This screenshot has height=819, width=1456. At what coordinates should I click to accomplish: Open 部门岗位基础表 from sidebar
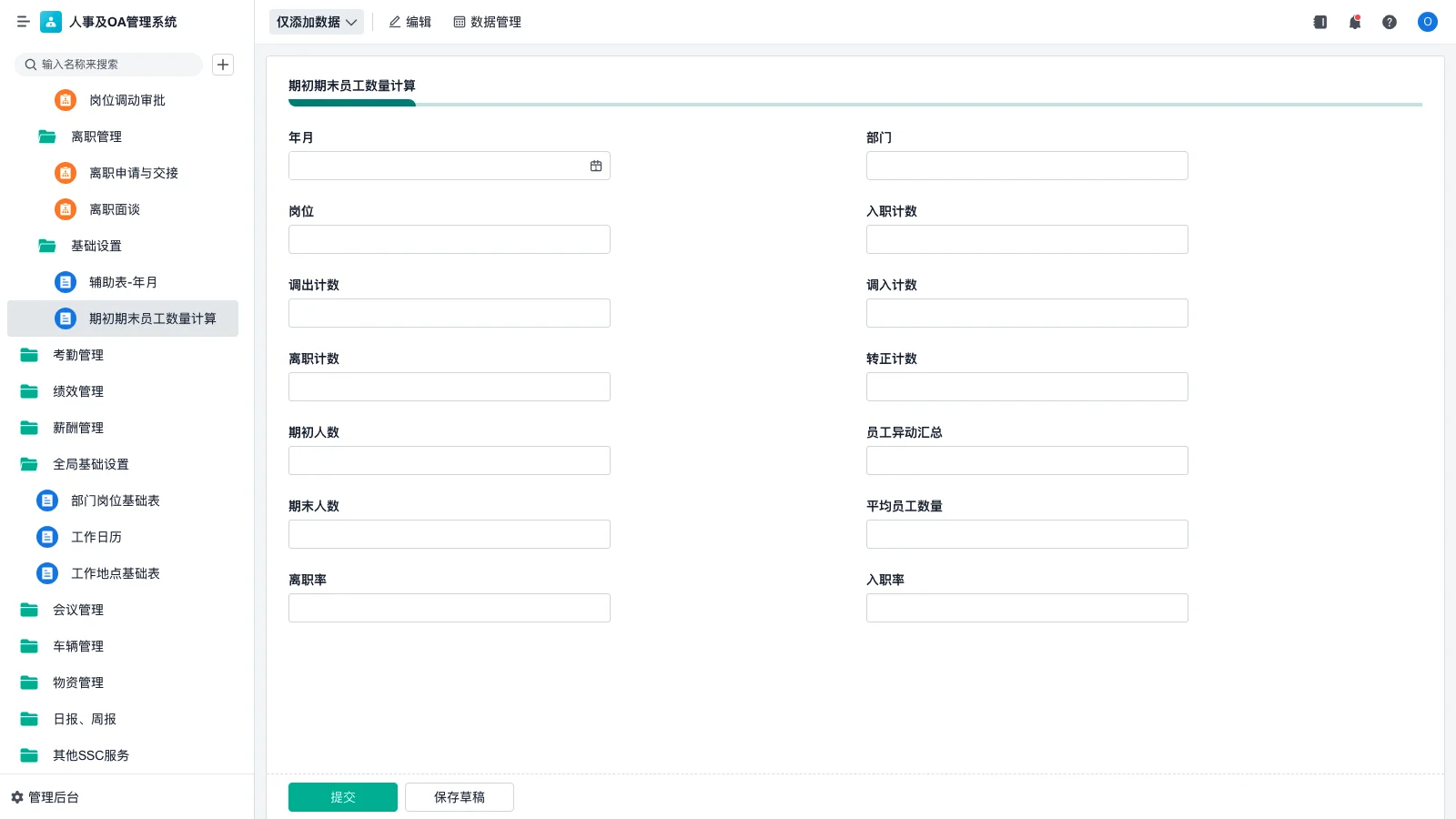click(115, 500)
